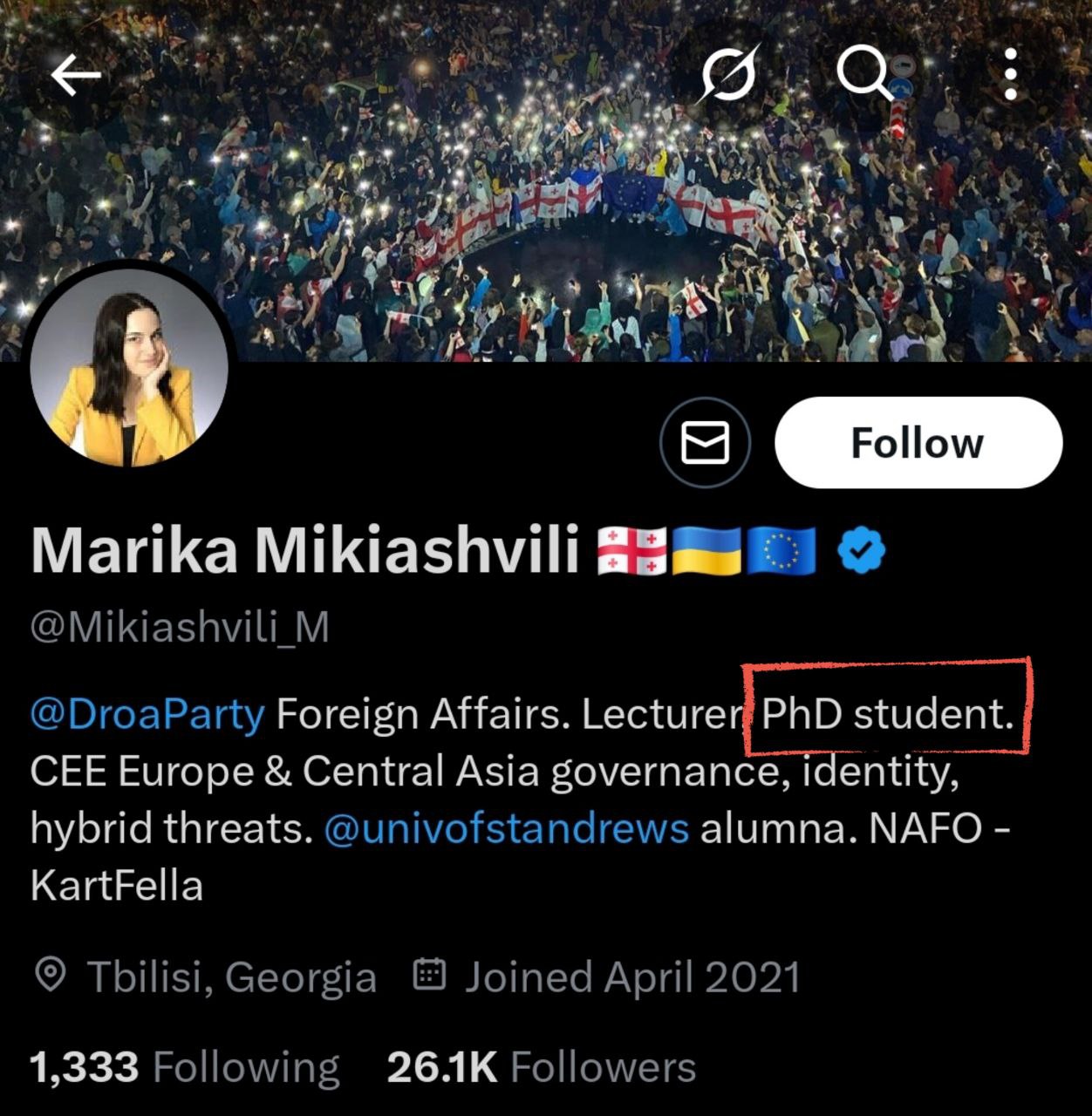Follow Marika Mikiashvili

(x=918, y=442)
